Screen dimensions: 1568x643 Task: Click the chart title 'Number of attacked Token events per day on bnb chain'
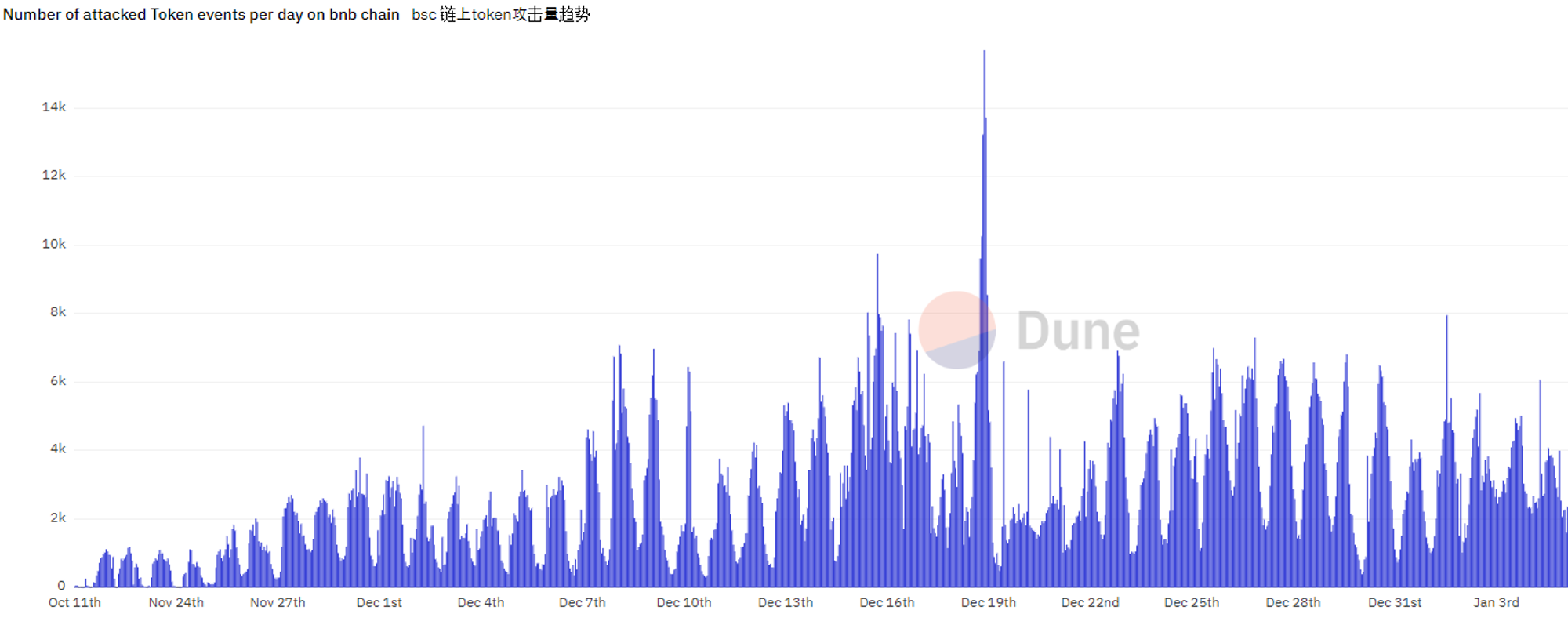coord(201,15)
